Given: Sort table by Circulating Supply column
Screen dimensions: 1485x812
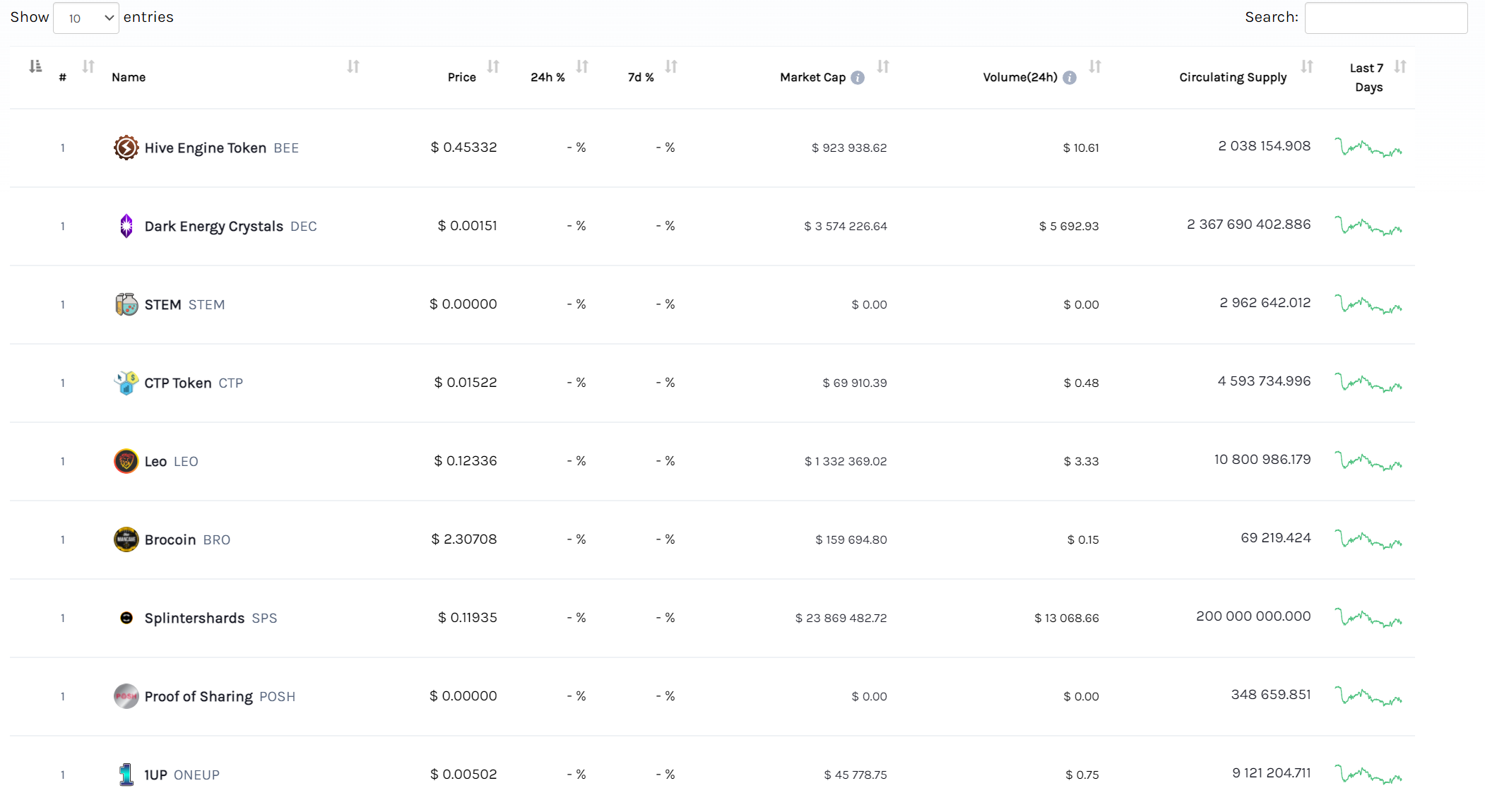Looking at the screenshot, I should click(x=1307, y=66).
